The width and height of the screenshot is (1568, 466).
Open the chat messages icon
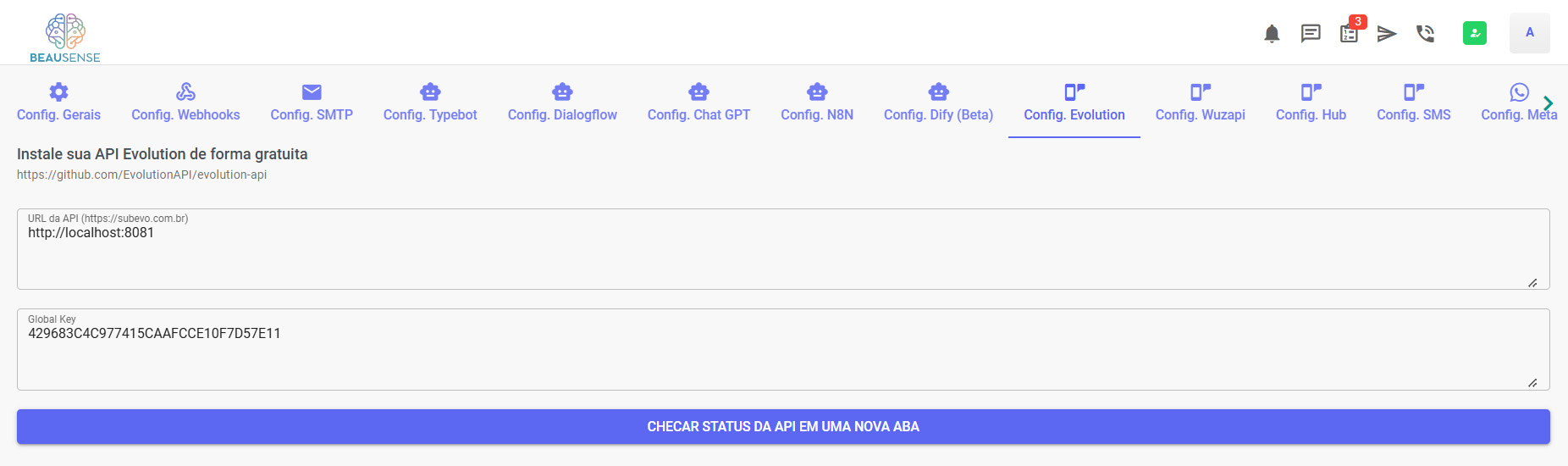click(x=1311, y=34)
